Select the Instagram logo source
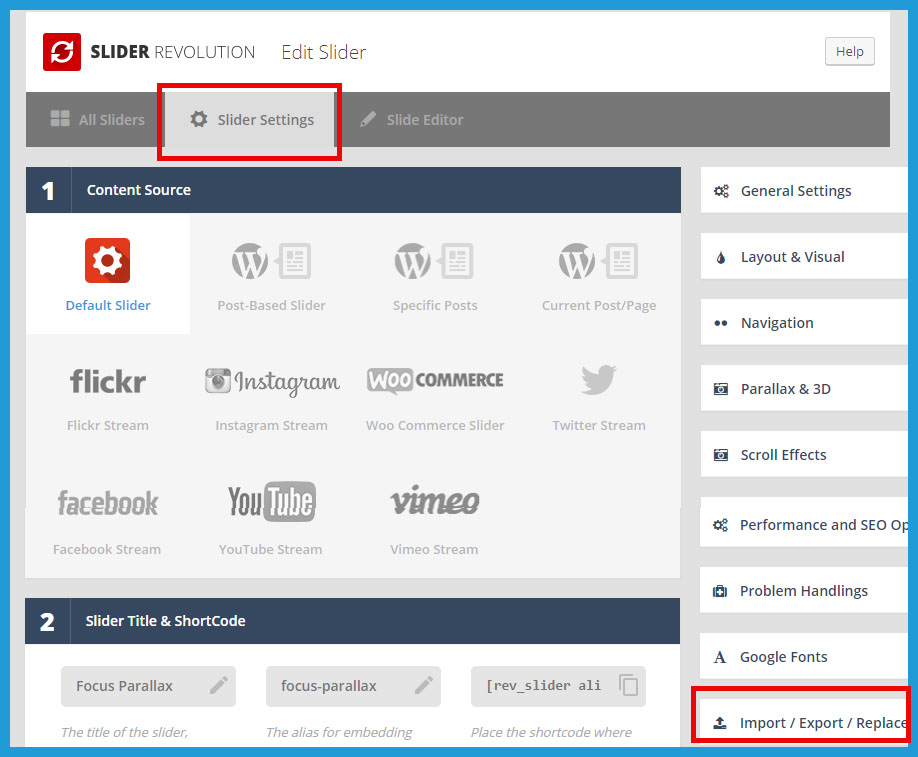This screenshot has height=757, width=918. pyautogui.click(x=272, y=382)
